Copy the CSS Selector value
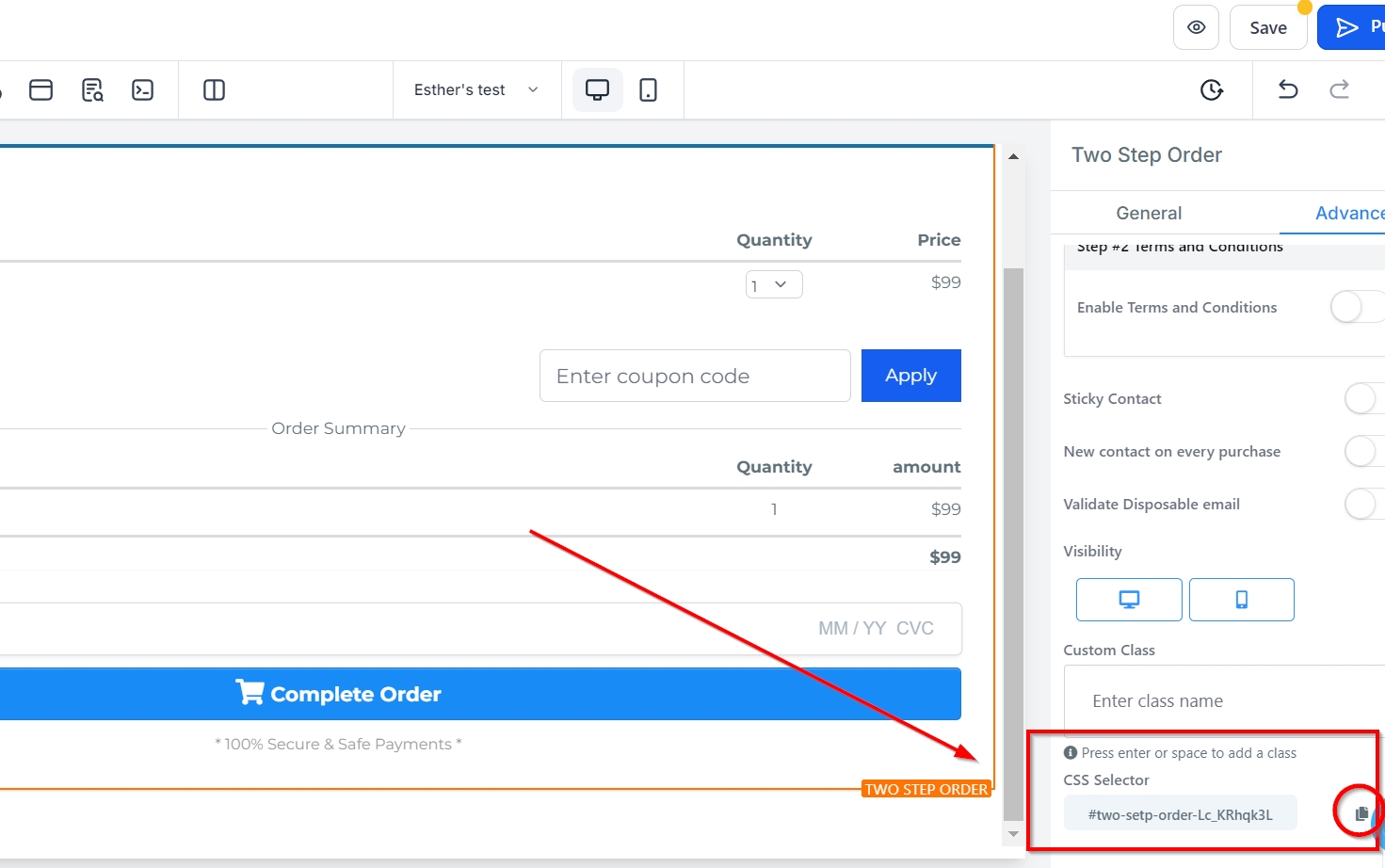1385x868 pixels. [1361, 813]
